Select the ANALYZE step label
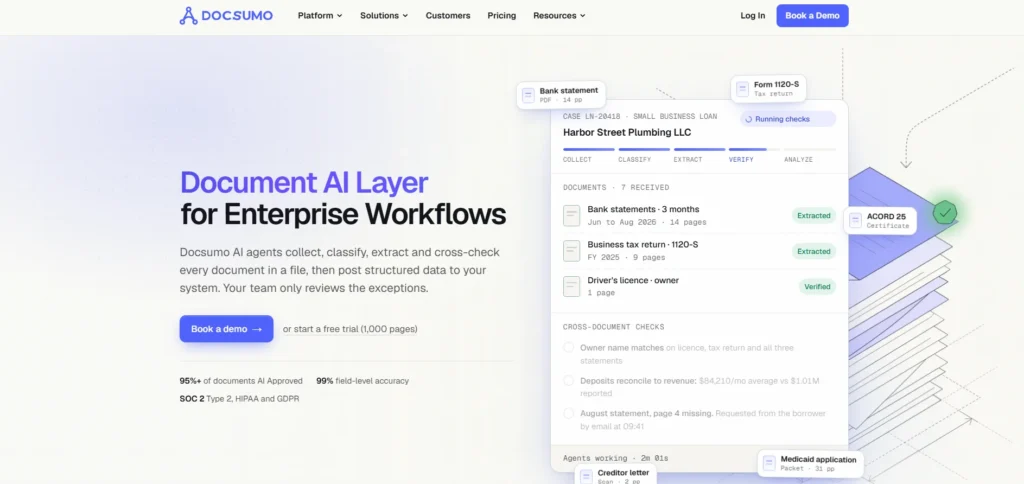Screen dimensions: 1024x484 pyautogui.click(x=799, y=159)
